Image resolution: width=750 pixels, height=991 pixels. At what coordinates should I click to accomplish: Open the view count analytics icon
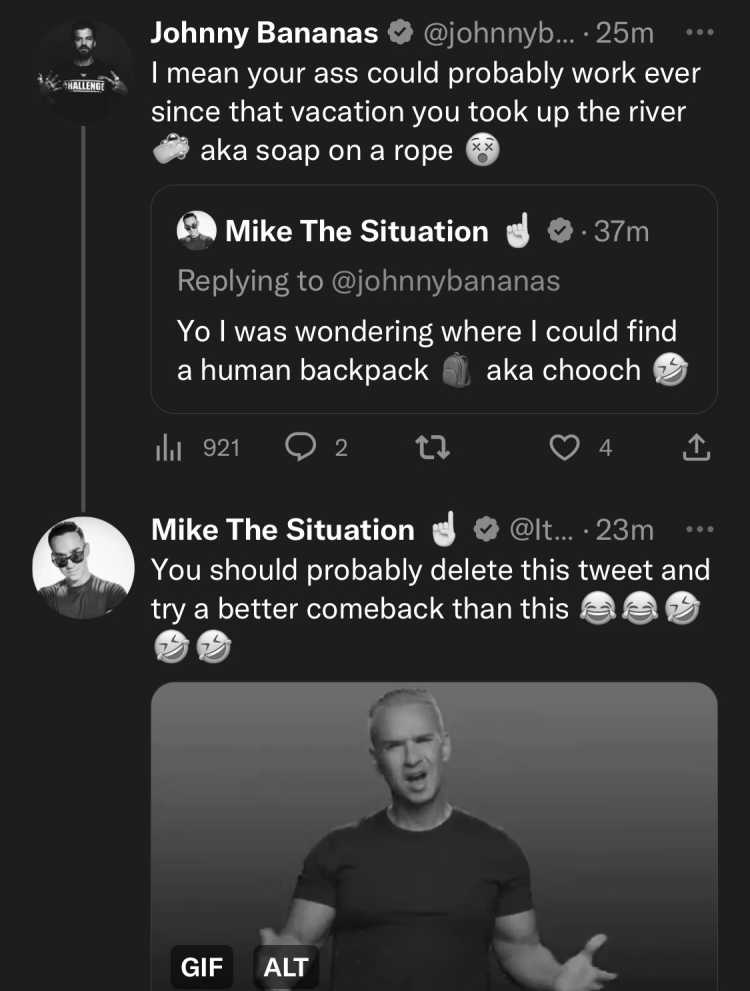point(168,448)
